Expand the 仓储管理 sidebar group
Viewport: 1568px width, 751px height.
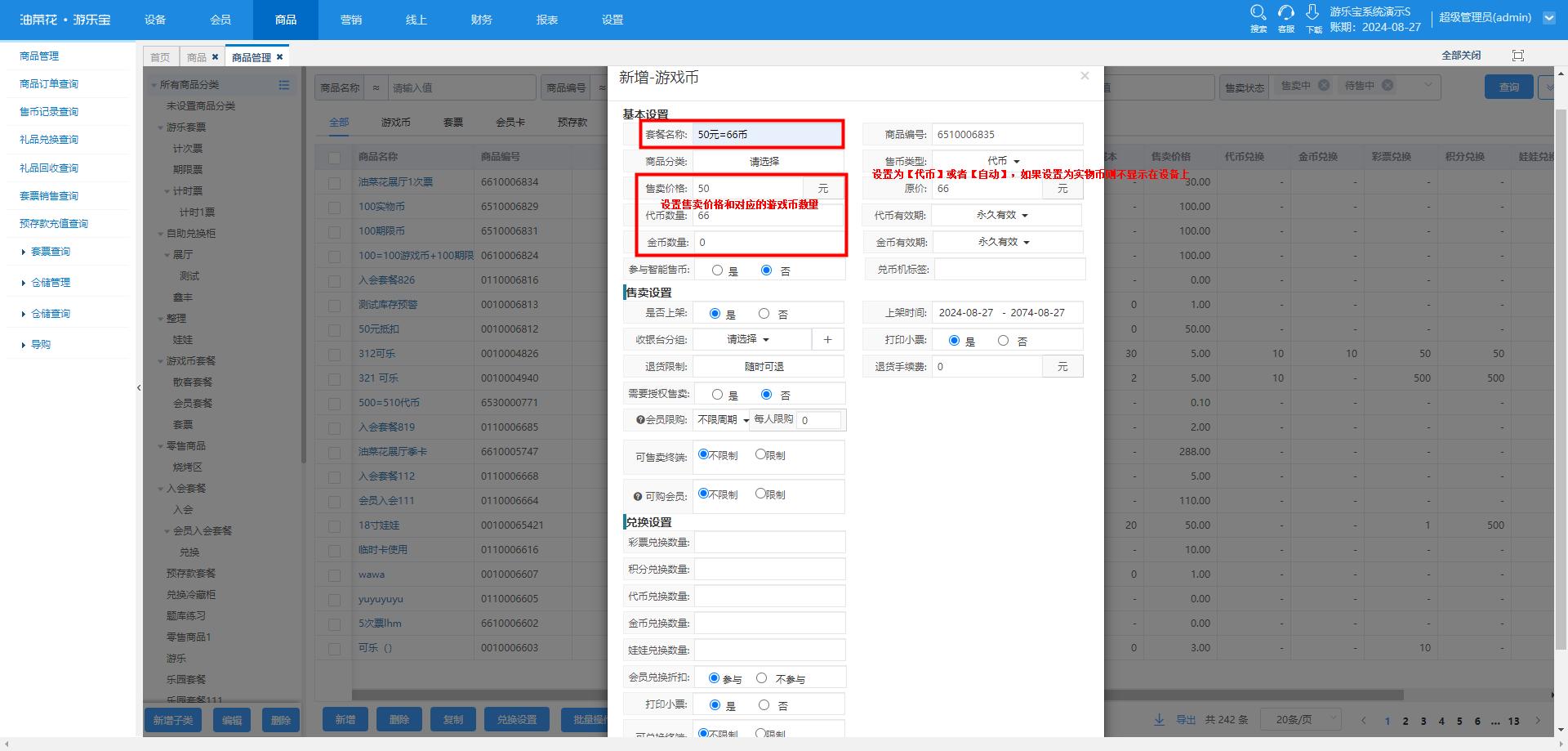point(51,283)
